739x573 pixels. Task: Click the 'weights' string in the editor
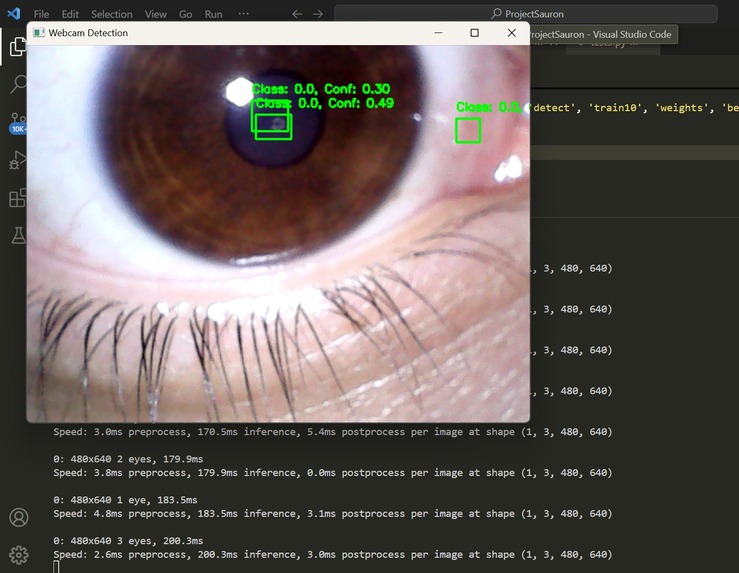(682, 108)
